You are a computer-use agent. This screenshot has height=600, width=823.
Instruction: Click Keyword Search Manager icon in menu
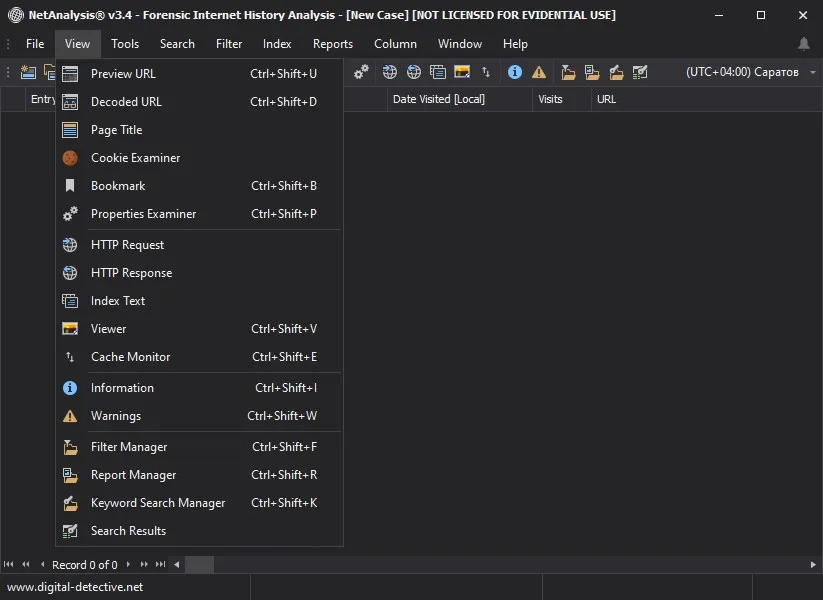tap(70, 503)
